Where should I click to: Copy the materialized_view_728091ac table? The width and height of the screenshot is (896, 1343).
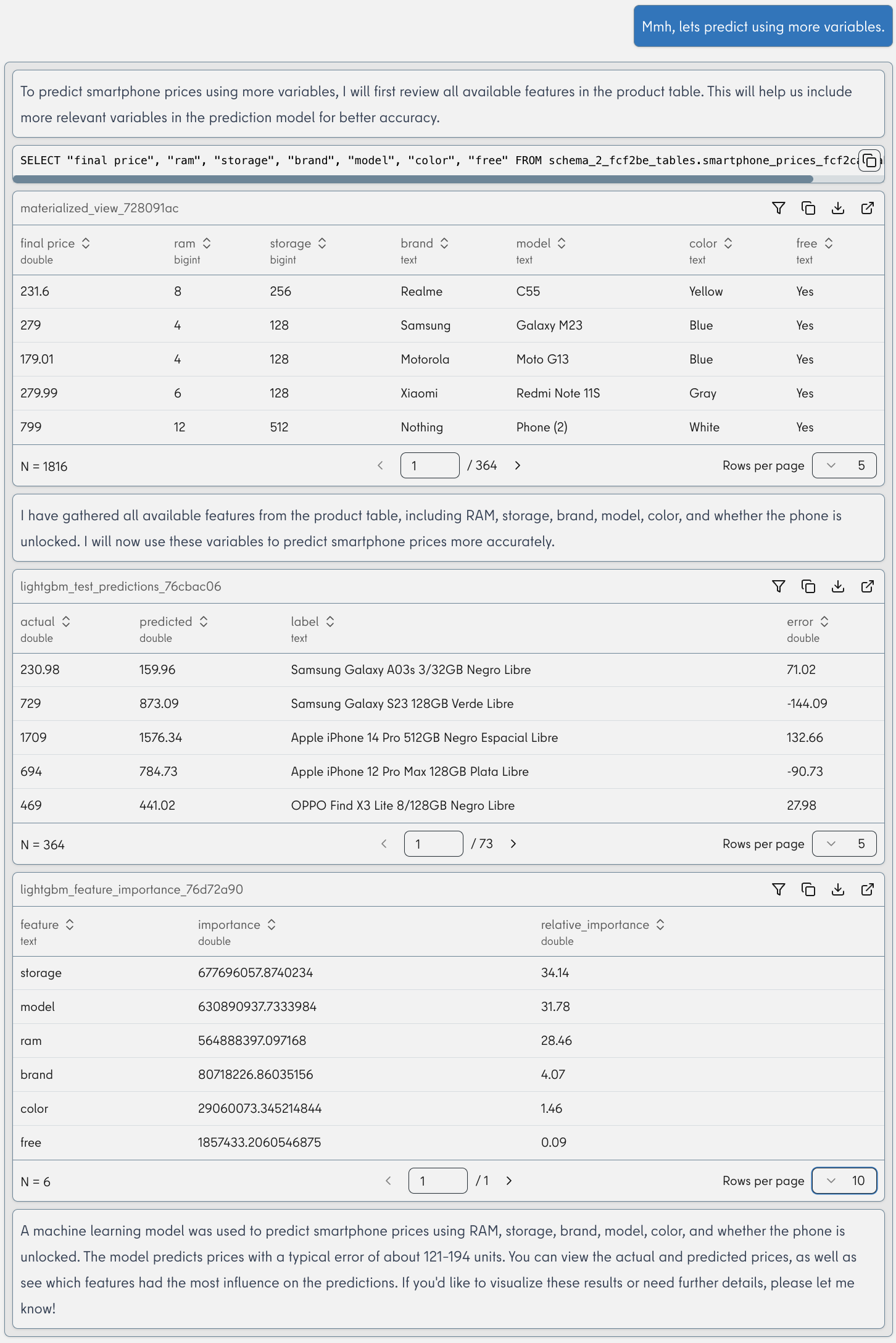tap(808, 208)
